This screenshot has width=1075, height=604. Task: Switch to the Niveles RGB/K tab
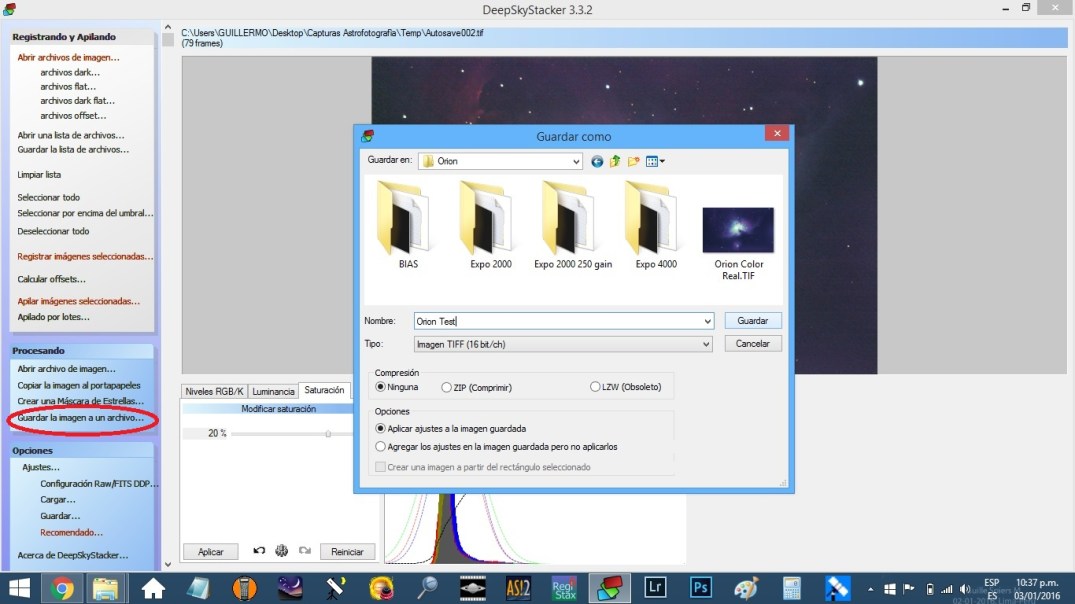coord(214,391)
